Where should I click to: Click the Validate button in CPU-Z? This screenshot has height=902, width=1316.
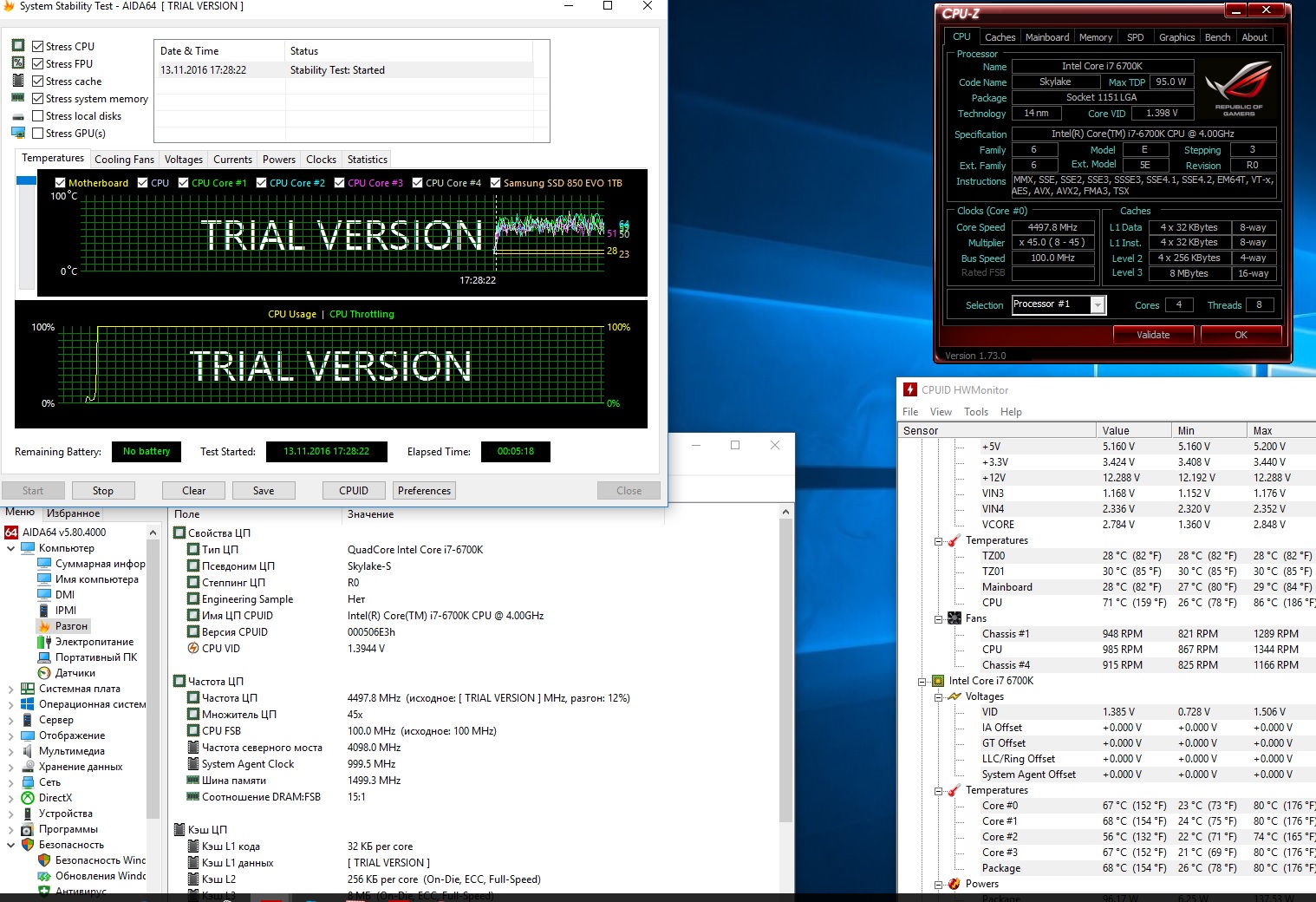pos(1153,335)
